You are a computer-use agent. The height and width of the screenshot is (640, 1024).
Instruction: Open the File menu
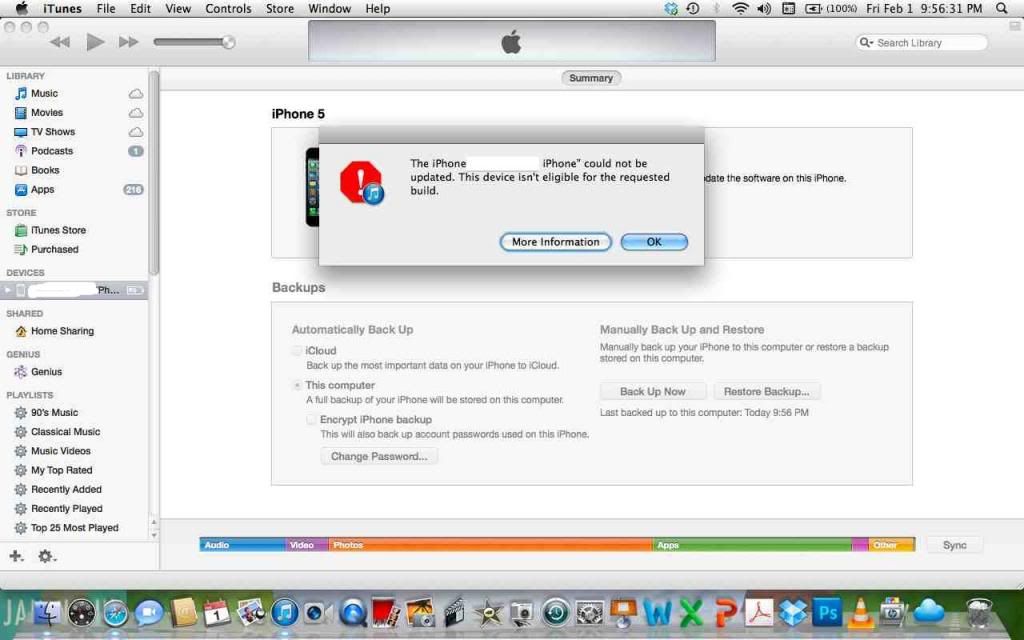coord(106,8)
